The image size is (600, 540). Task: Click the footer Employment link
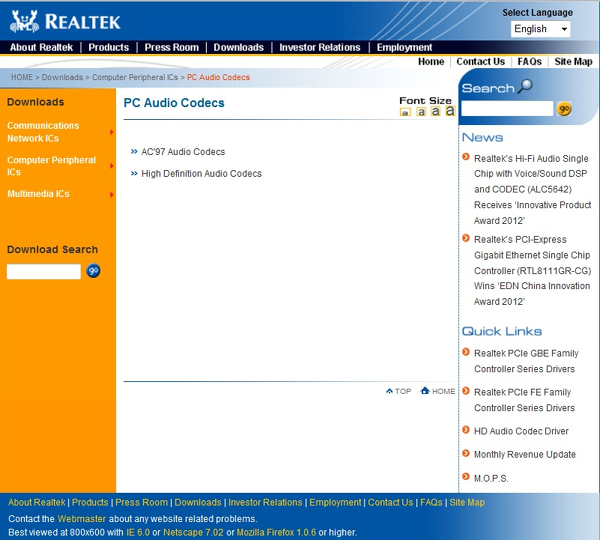click(x=335, y=502)
